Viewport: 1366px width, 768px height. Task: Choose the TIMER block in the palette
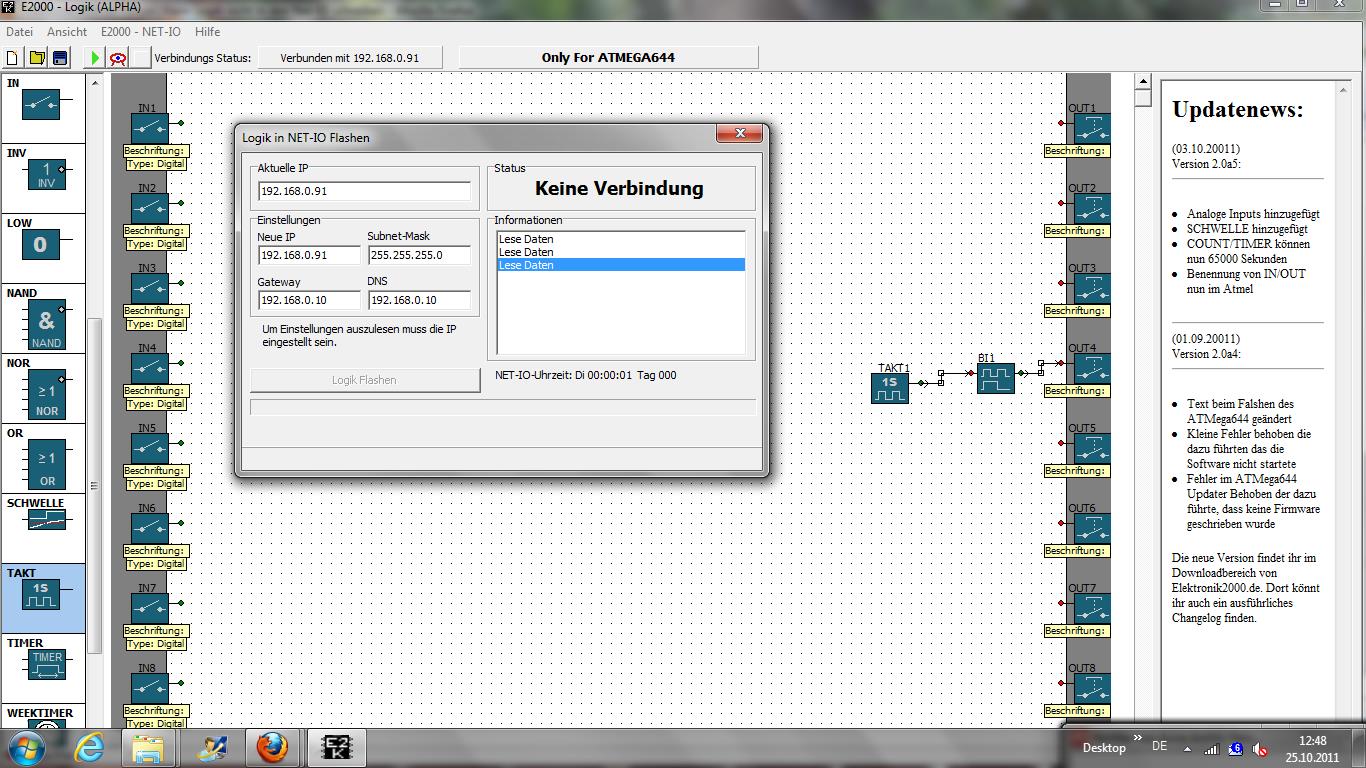pos(47,664)
